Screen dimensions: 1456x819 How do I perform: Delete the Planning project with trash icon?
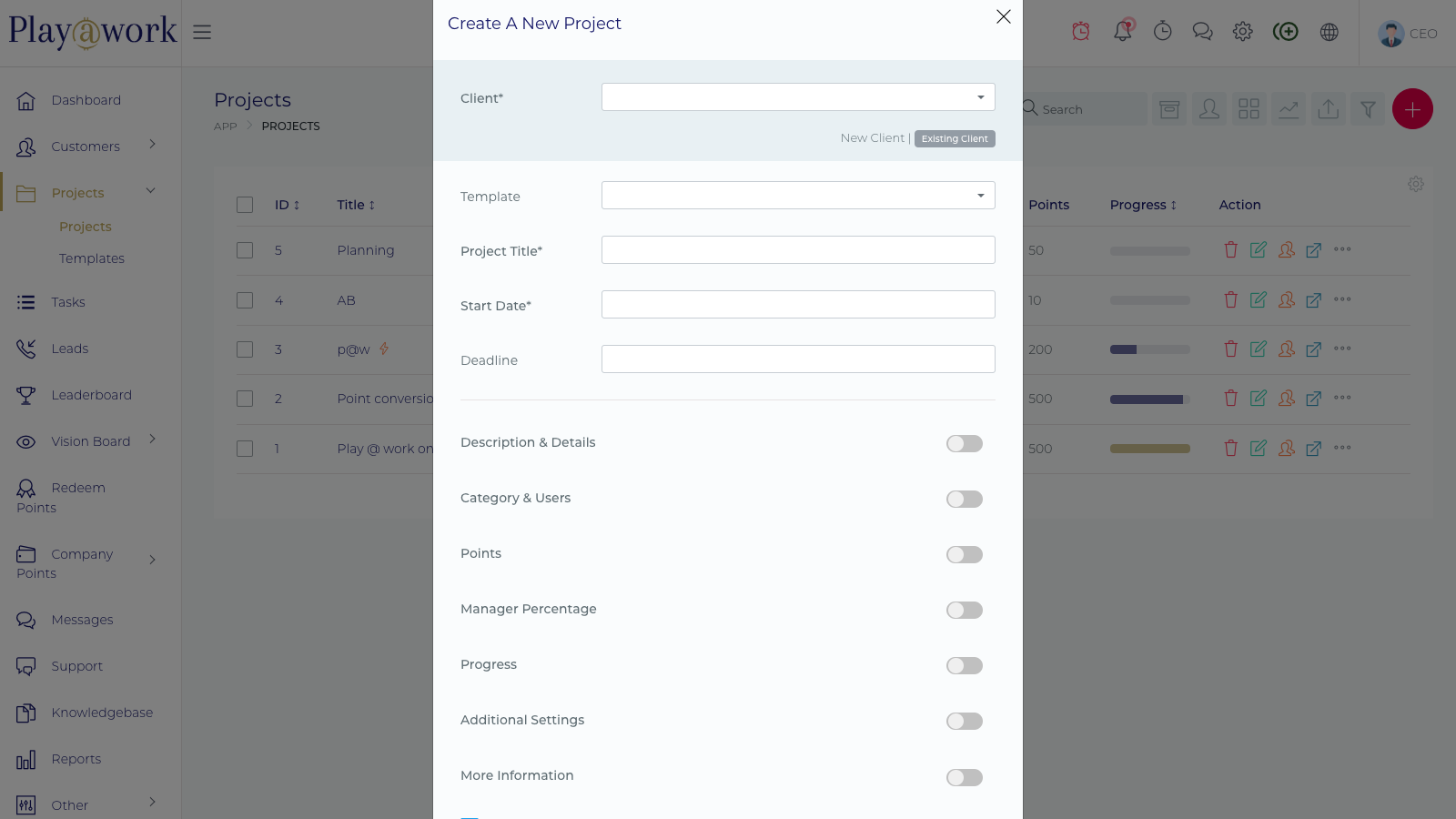point(1230,250)
